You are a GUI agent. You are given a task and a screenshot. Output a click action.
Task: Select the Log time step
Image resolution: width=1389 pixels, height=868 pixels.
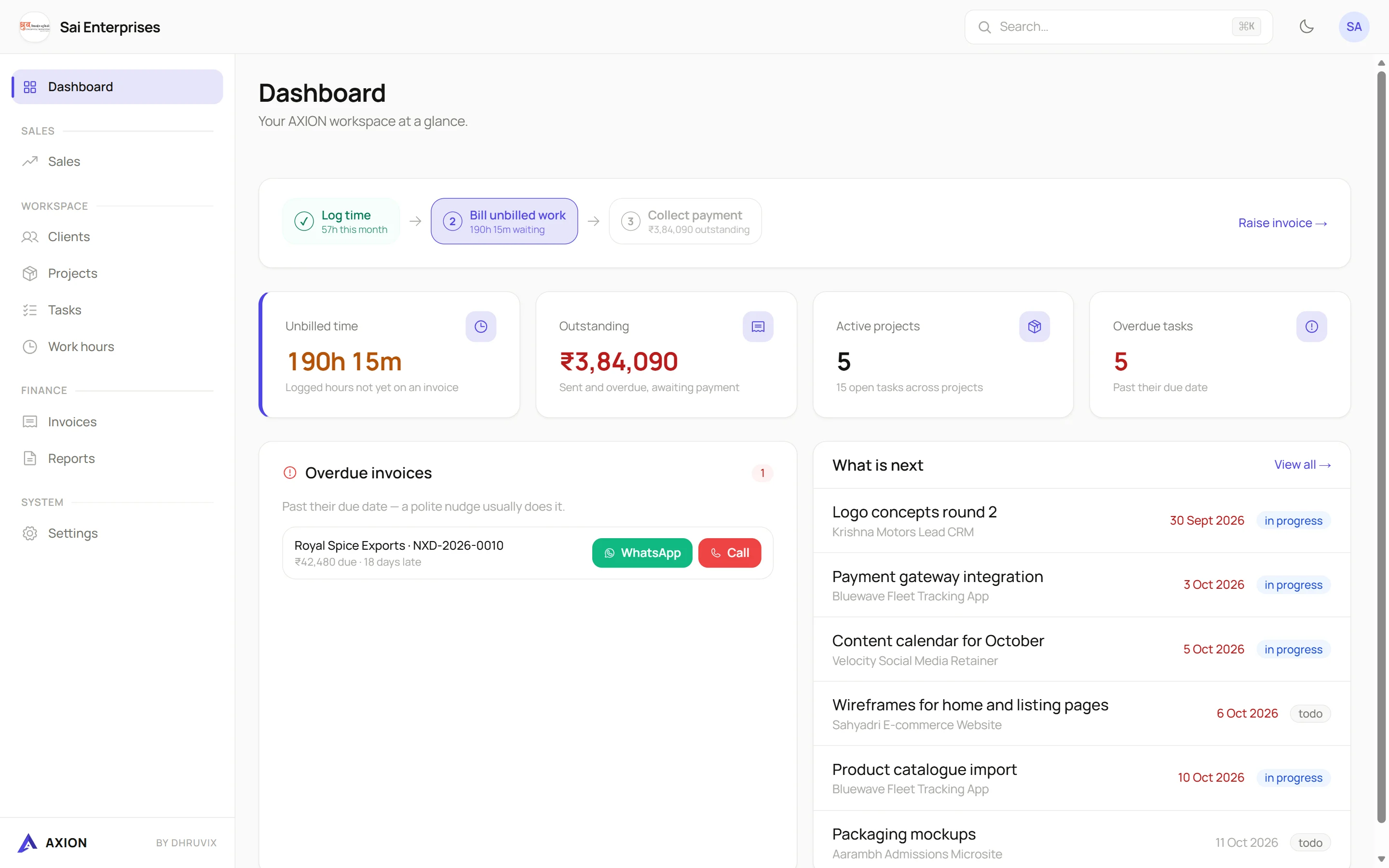341,221
